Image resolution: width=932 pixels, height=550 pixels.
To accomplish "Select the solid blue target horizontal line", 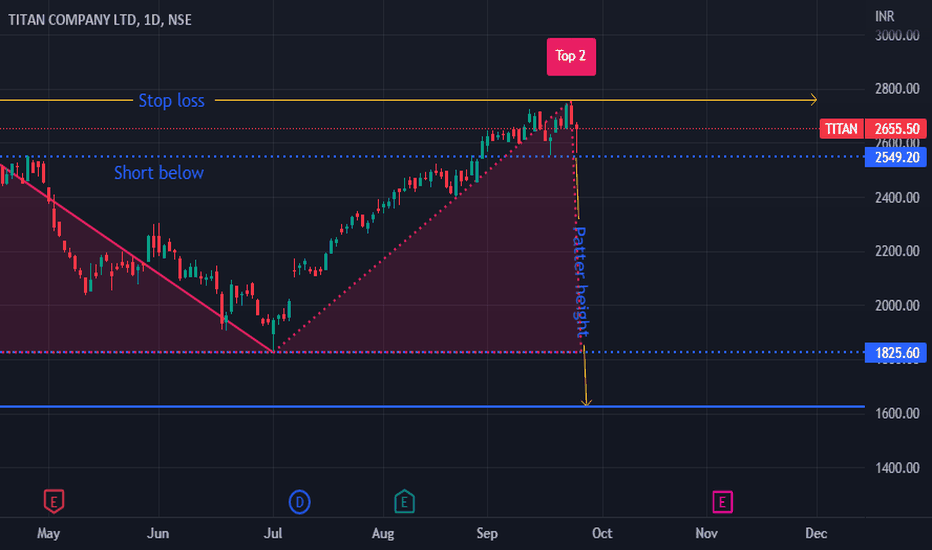I will [432, 407].
